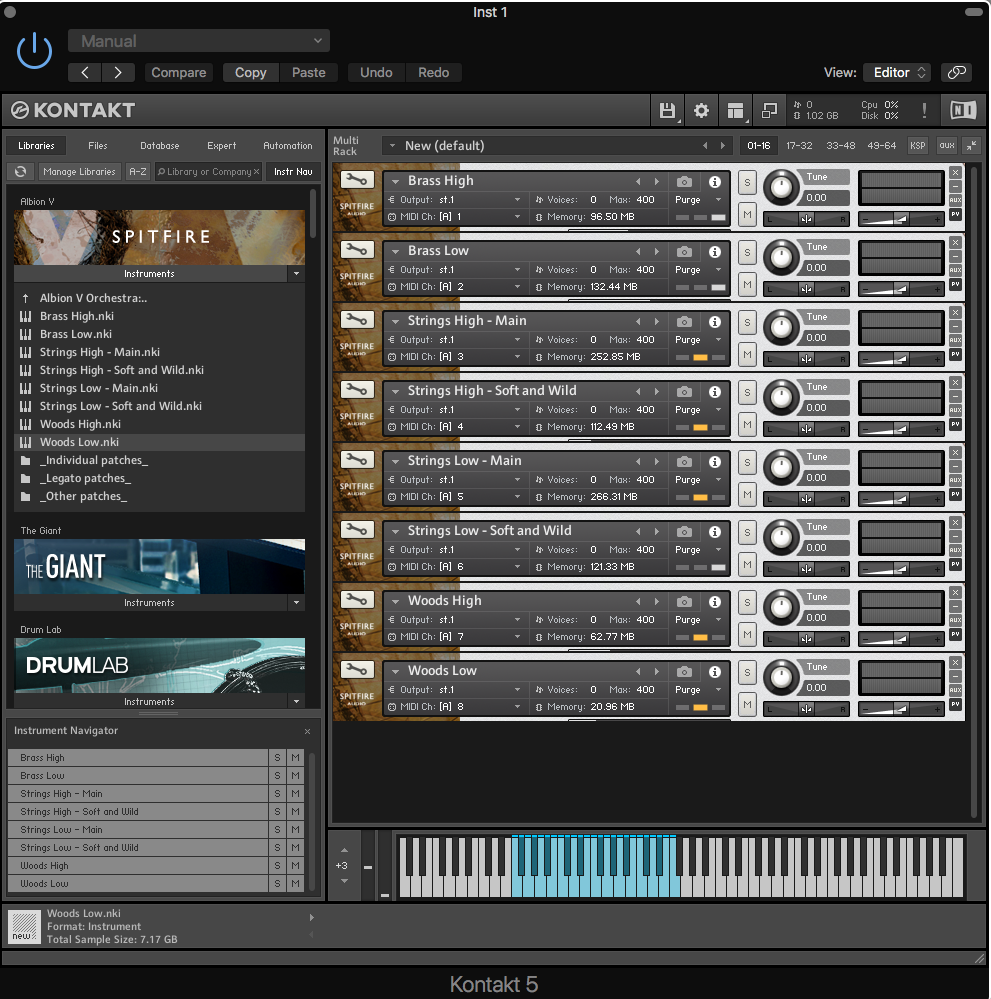Mute the Woods Low instrument in rack
The height and width of the screenshot is (999, 991).
748,705
